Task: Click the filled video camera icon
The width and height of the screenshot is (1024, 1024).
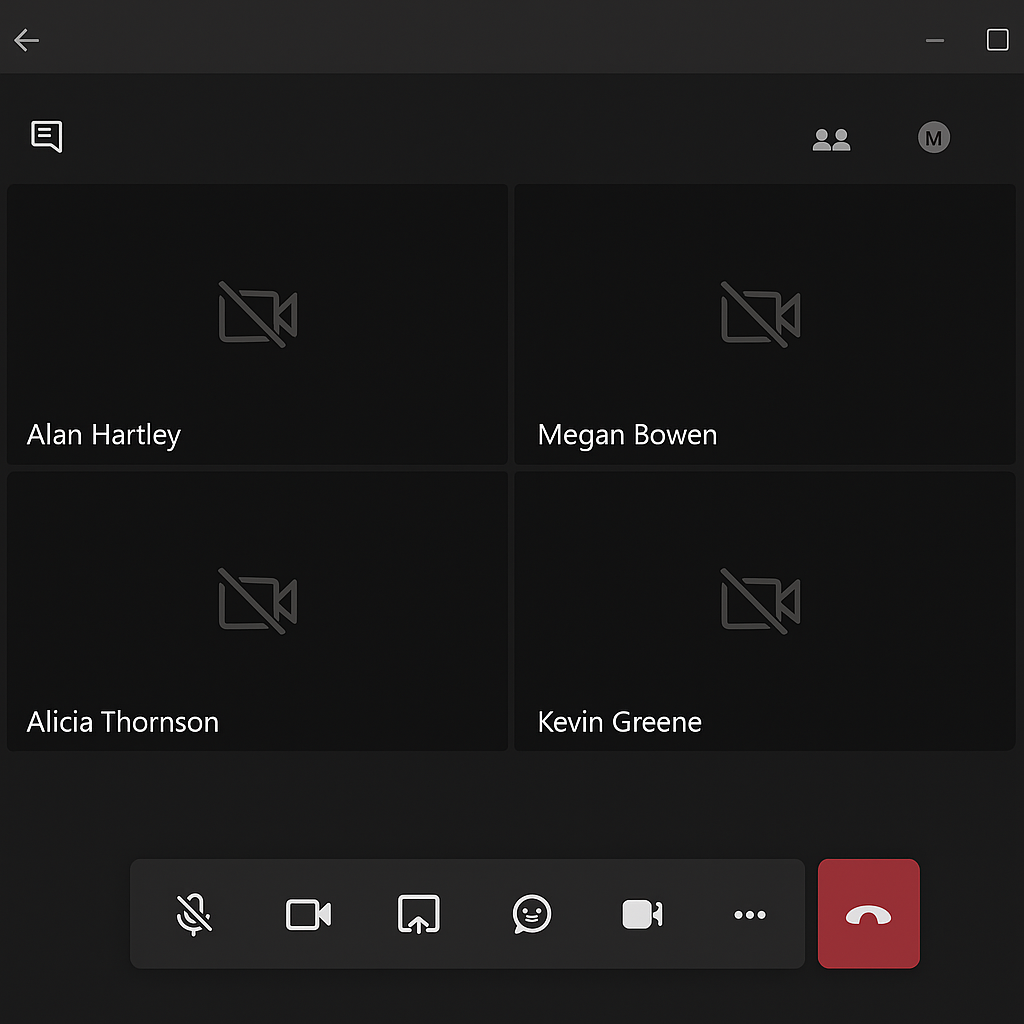Action: coord(642,914)
